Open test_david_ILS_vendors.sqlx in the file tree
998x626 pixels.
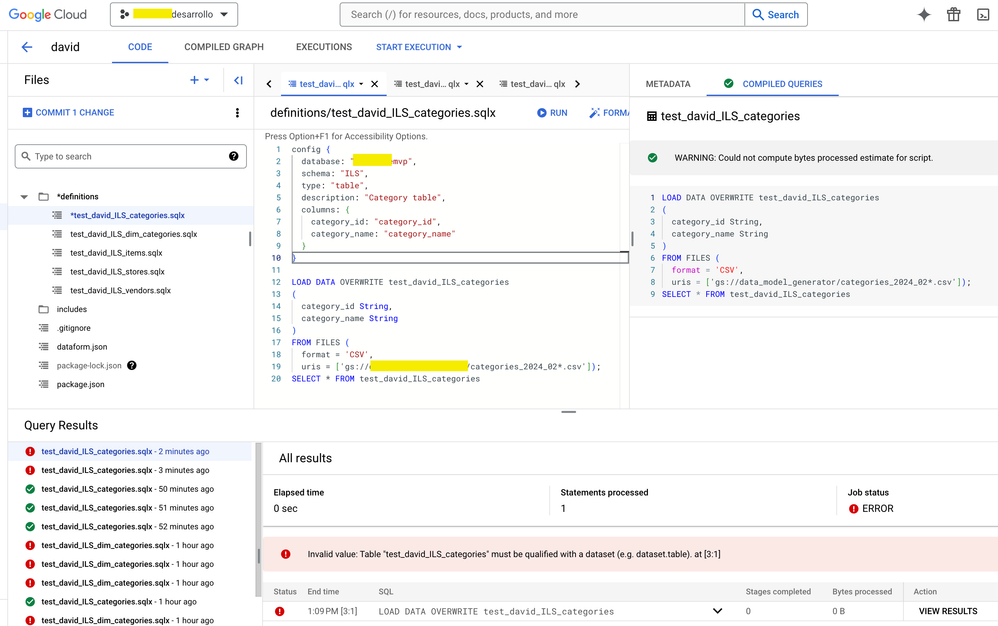tap(120, 291)
